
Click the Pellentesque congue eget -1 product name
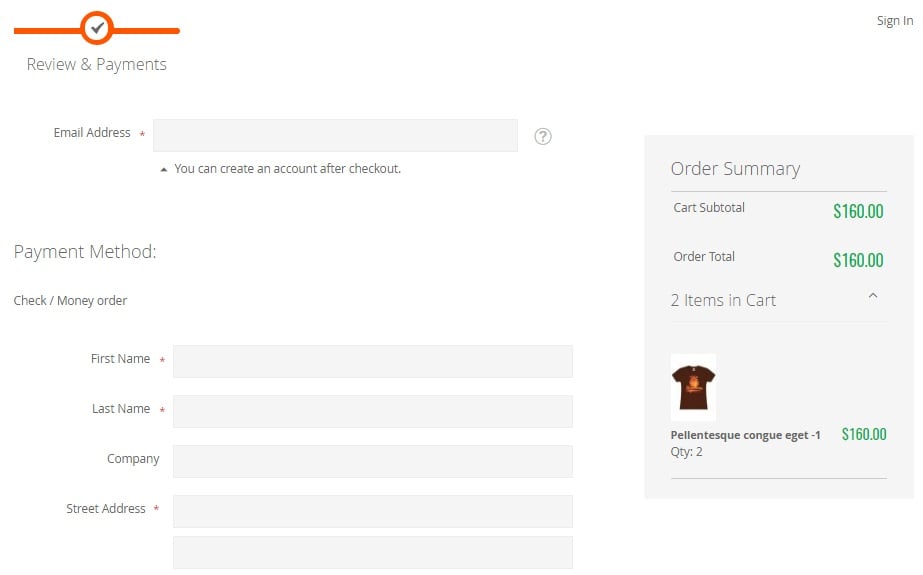(745, 436)
